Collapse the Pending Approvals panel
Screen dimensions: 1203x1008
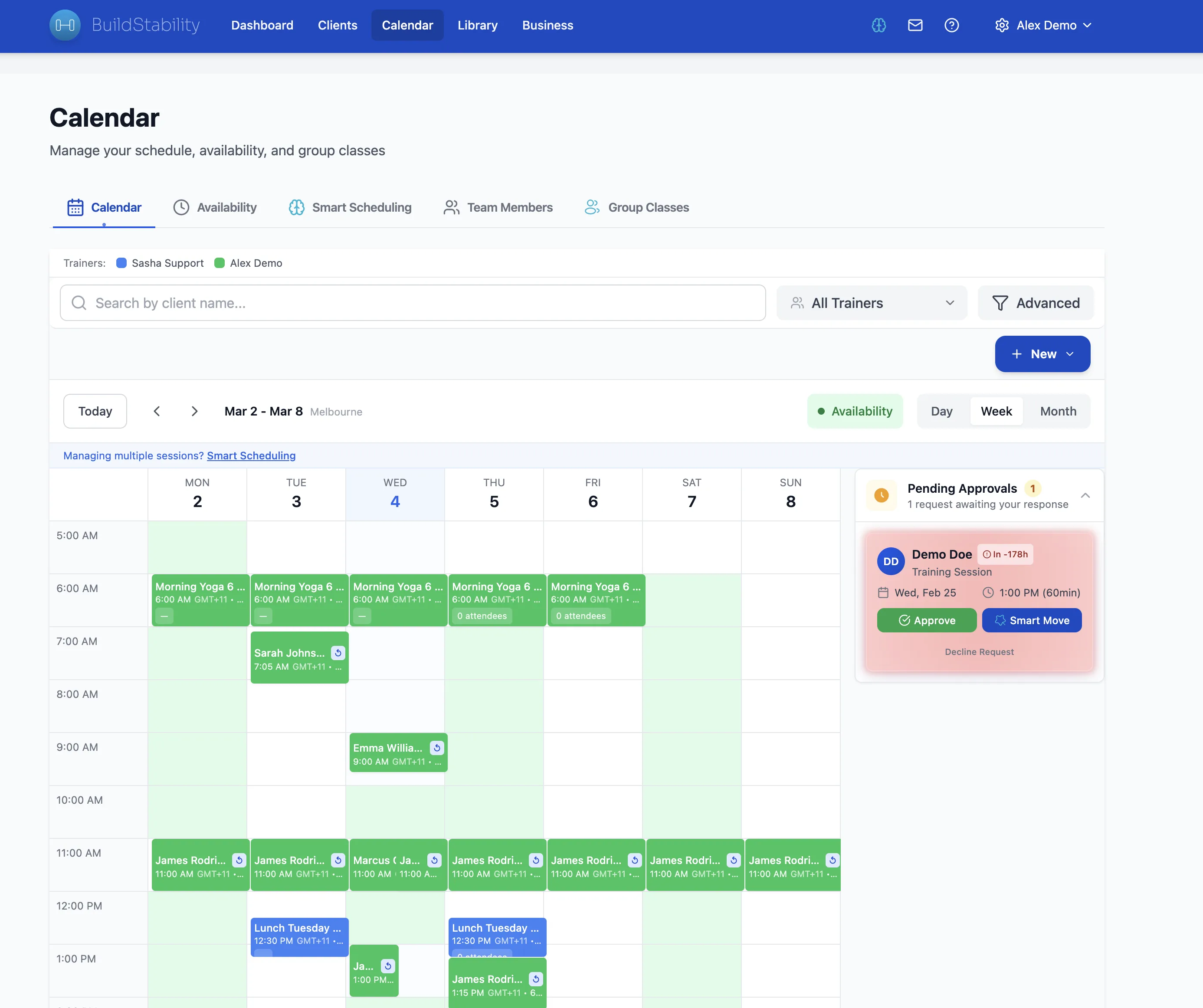click(x=1085, y=495)
